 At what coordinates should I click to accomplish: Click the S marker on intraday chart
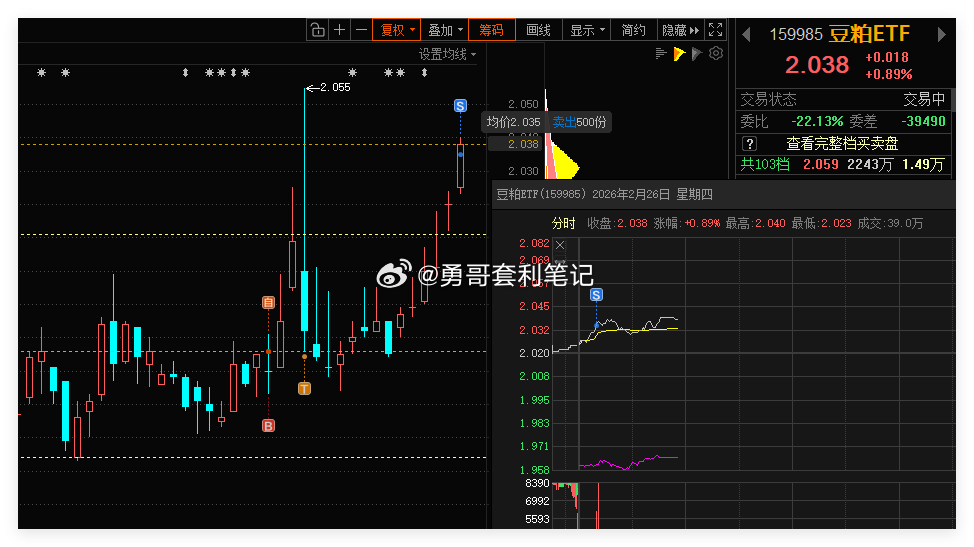click(596, 295)
